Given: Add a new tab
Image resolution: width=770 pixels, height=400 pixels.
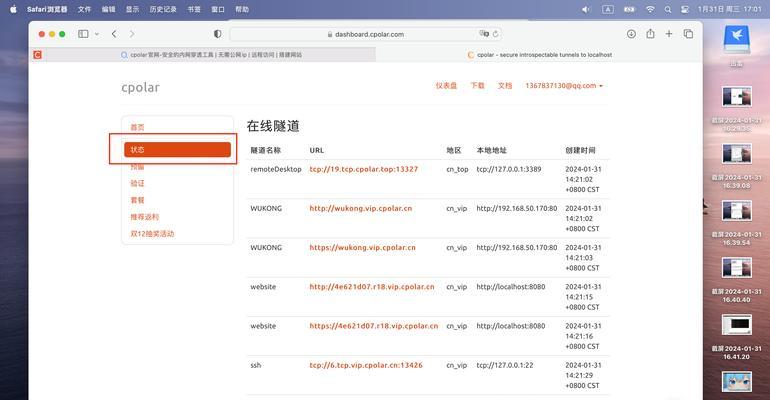Looking at the screenshot, I should tap(669, 34).
